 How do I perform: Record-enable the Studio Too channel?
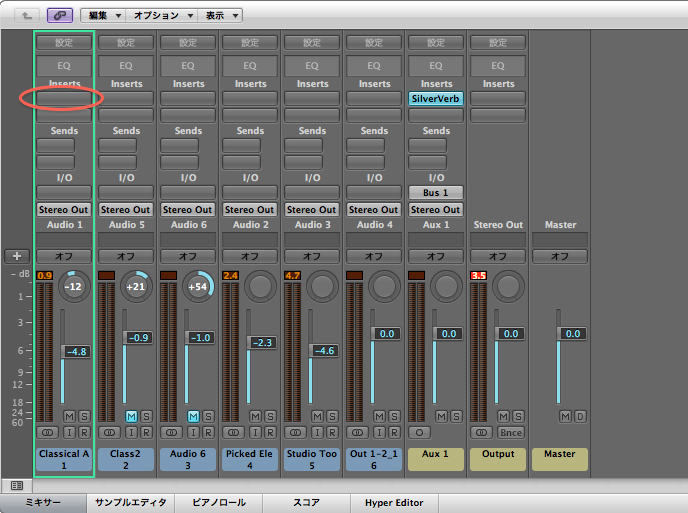332,433
